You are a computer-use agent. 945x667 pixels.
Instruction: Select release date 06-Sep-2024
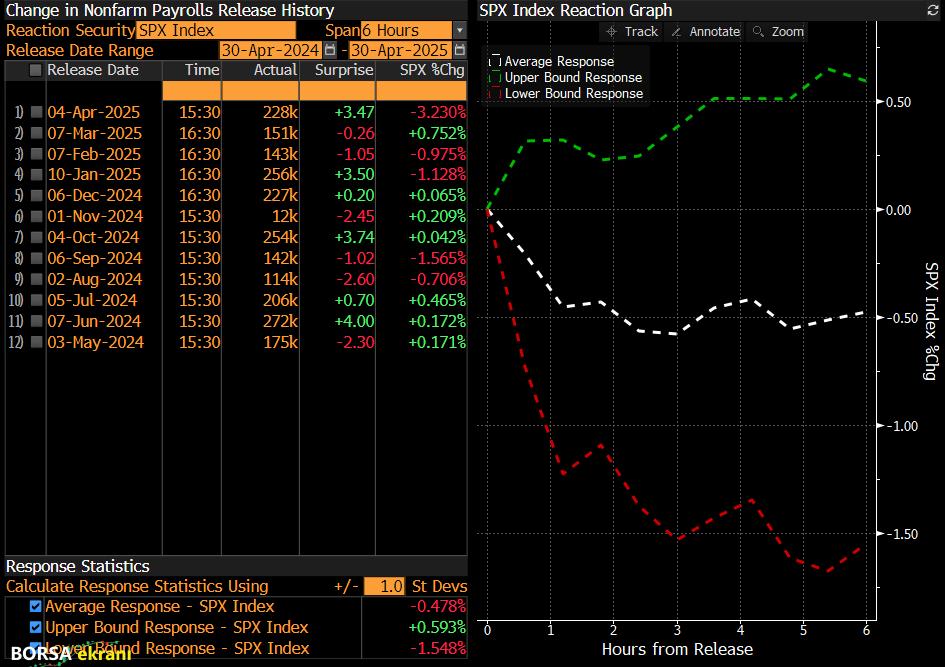[x=95, y=258]
